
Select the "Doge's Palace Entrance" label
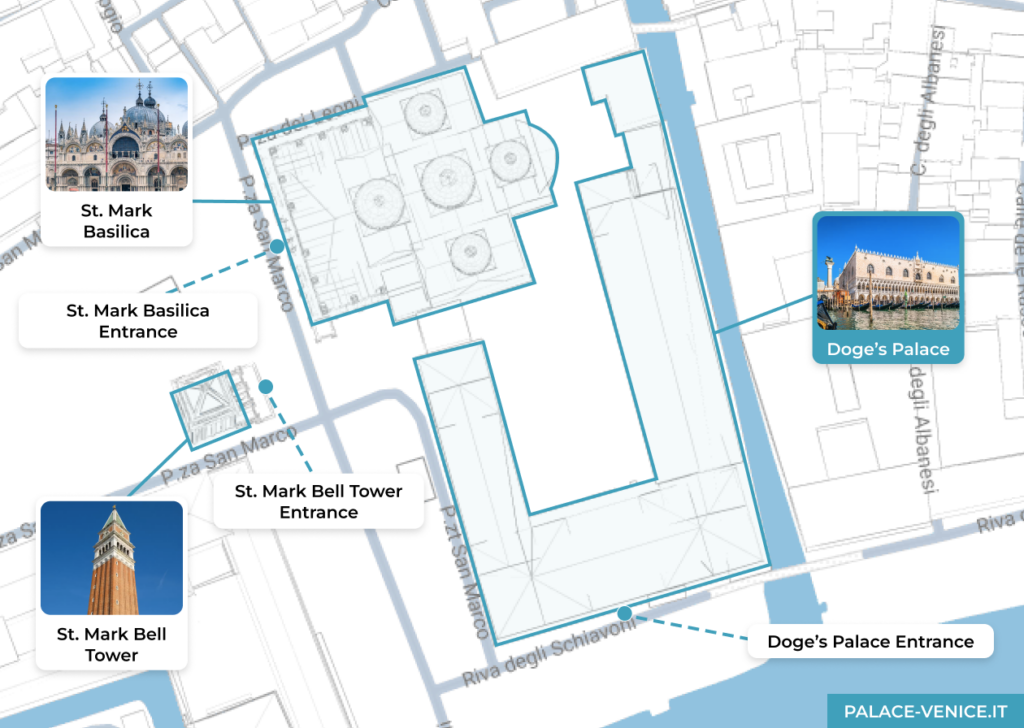tap(871, 642)
